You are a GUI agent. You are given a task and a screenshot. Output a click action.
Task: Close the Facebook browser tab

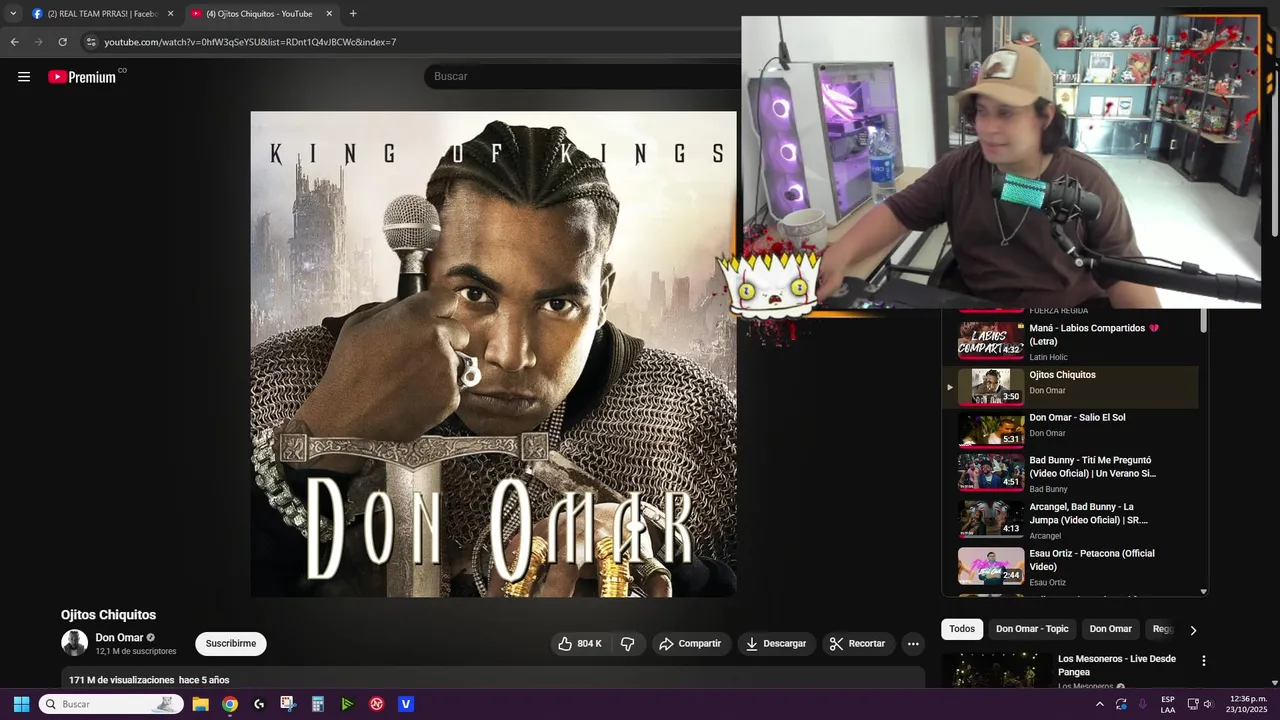(170, 14)
